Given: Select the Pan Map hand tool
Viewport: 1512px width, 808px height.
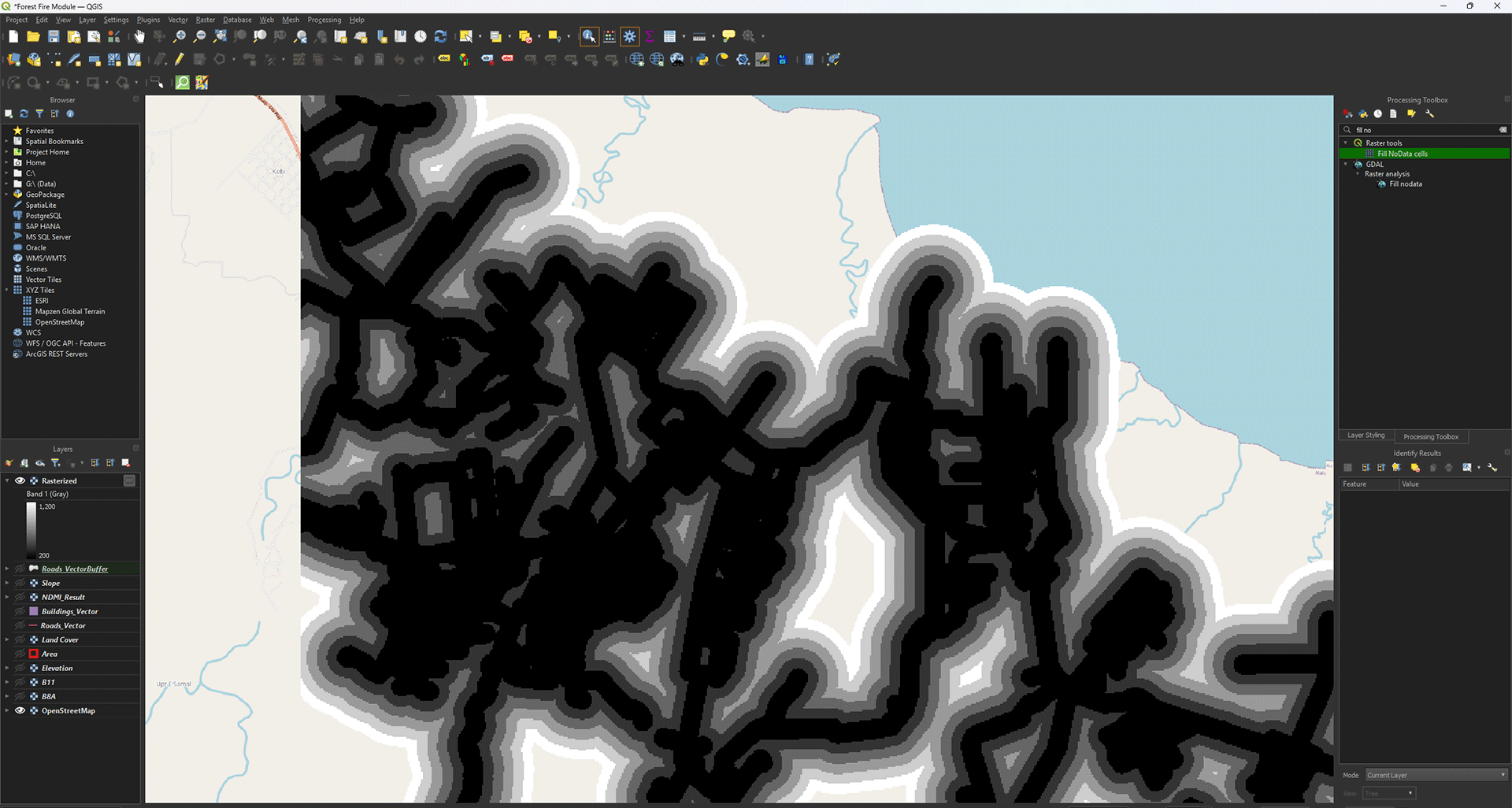Looking at the screenshot, I should (139, 36).
